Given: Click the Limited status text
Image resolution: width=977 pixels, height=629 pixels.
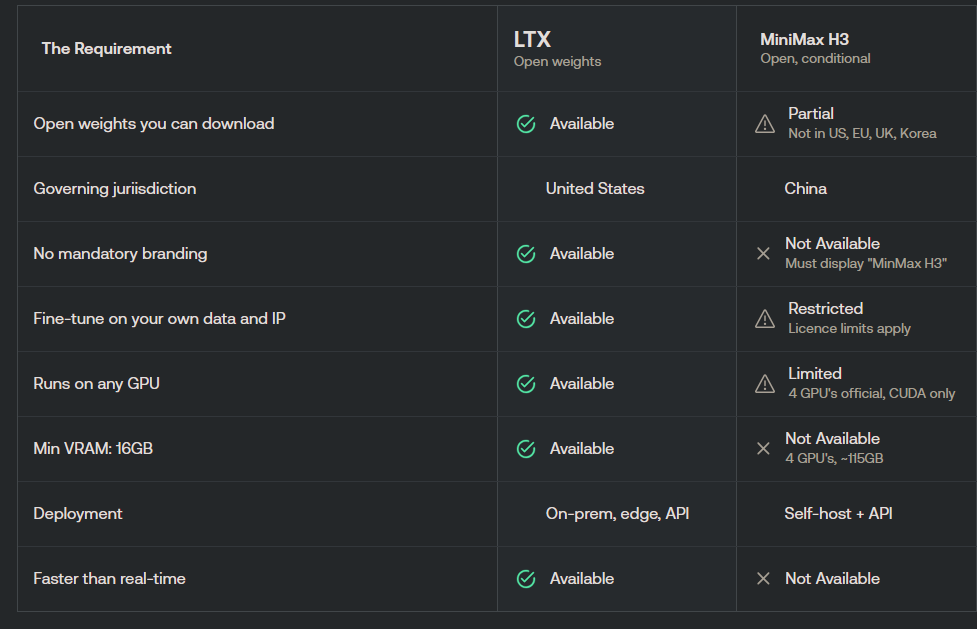Looking at the screenshot, I should click(x=815, y=373).
